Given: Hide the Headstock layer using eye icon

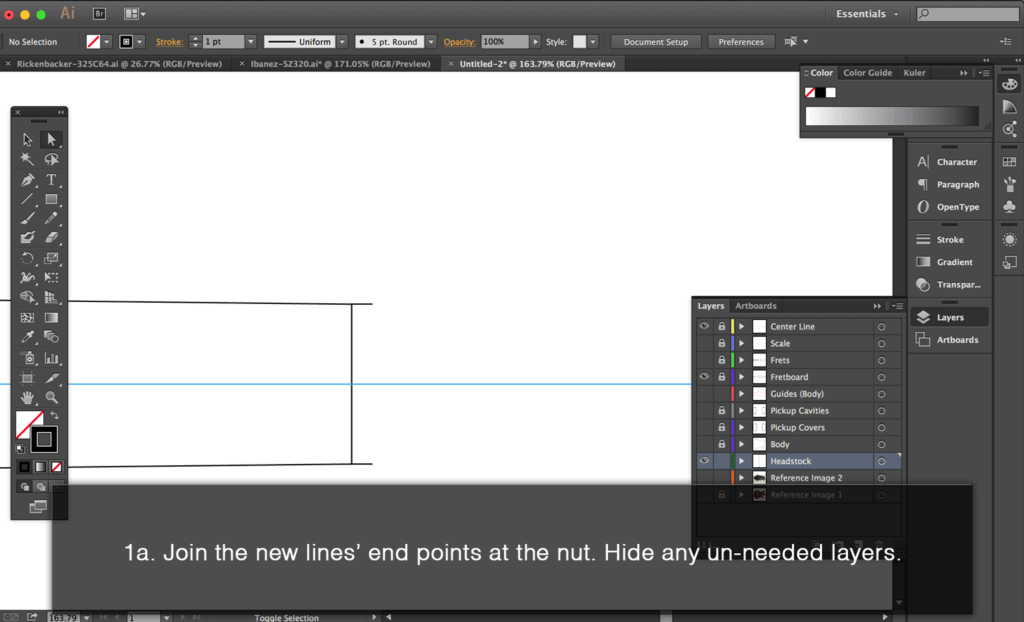Looking at the screenshot, I should (704, 461).
